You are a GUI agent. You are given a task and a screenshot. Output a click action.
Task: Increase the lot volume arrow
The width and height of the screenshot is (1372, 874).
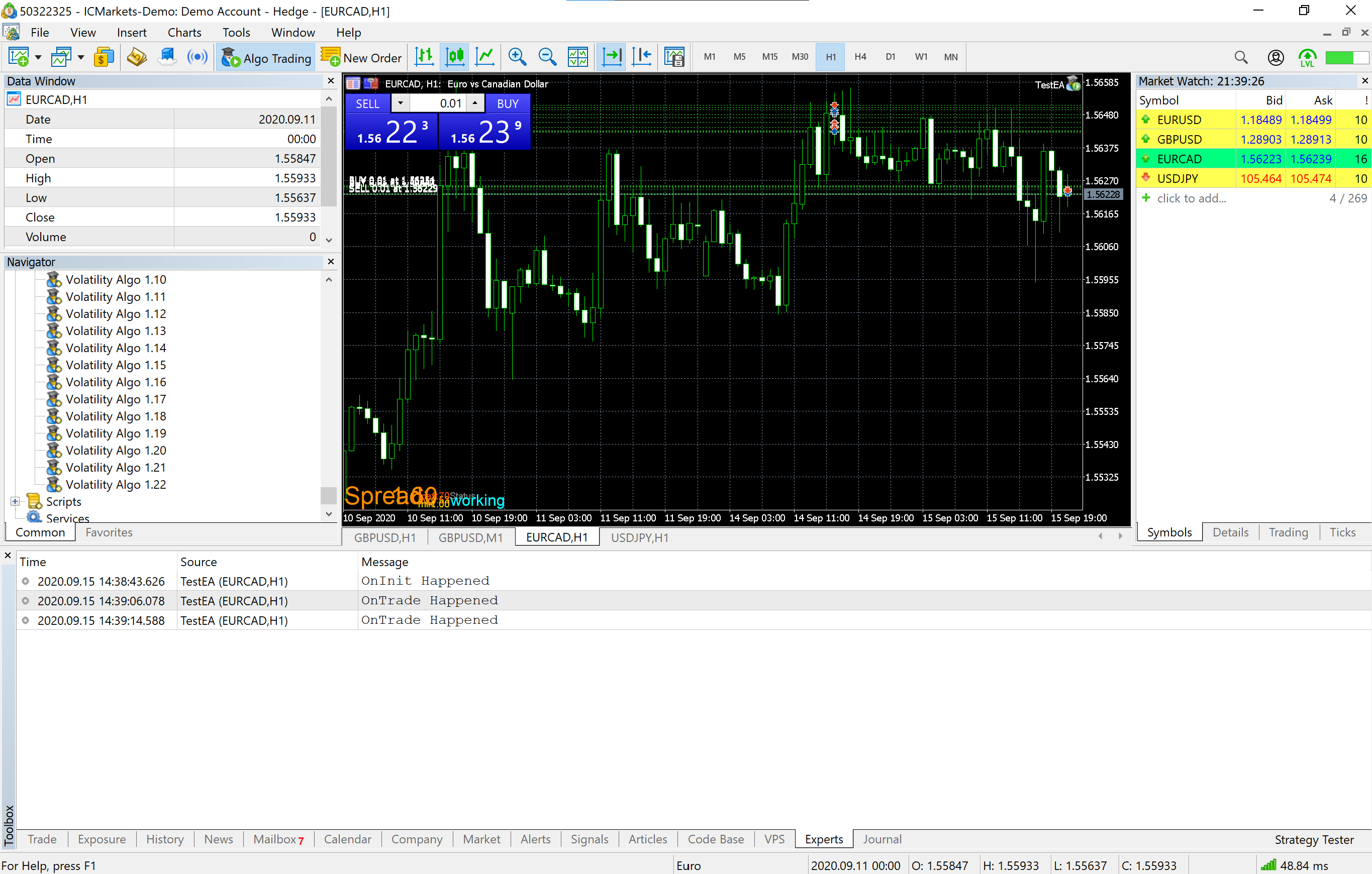click(x=475, y=103)
